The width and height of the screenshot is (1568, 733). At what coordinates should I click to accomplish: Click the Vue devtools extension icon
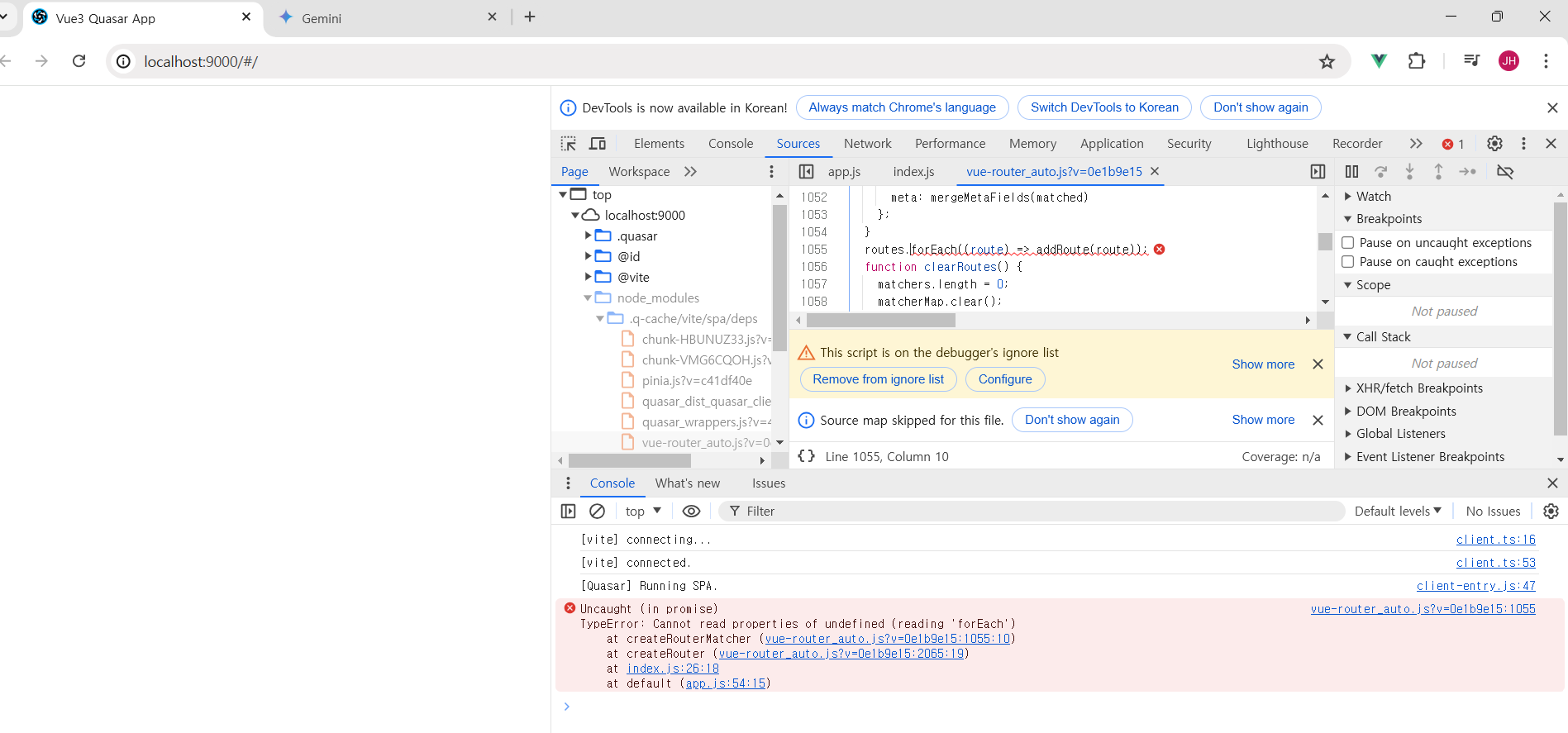pyautogui.click(x=1379, y=61)
